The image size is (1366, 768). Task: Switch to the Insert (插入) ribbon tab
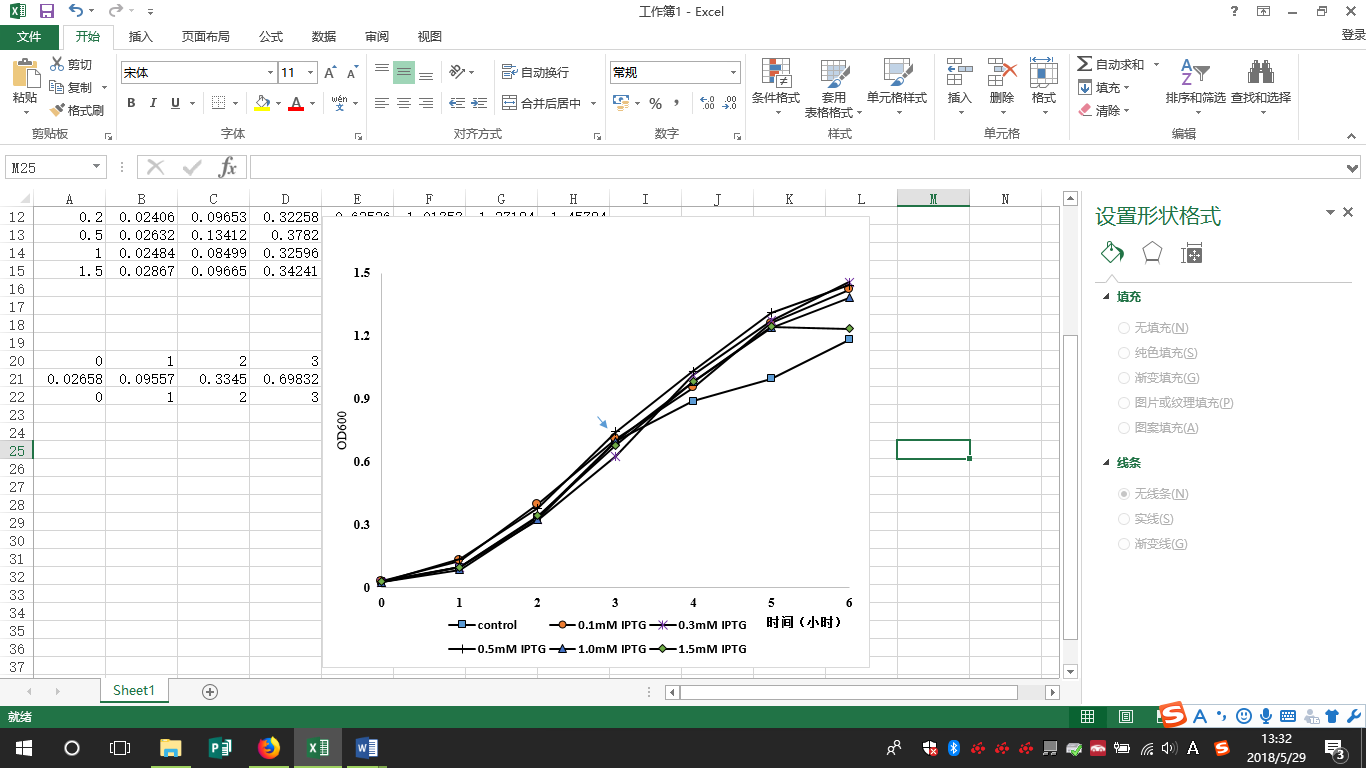click(x=141, y=37)
